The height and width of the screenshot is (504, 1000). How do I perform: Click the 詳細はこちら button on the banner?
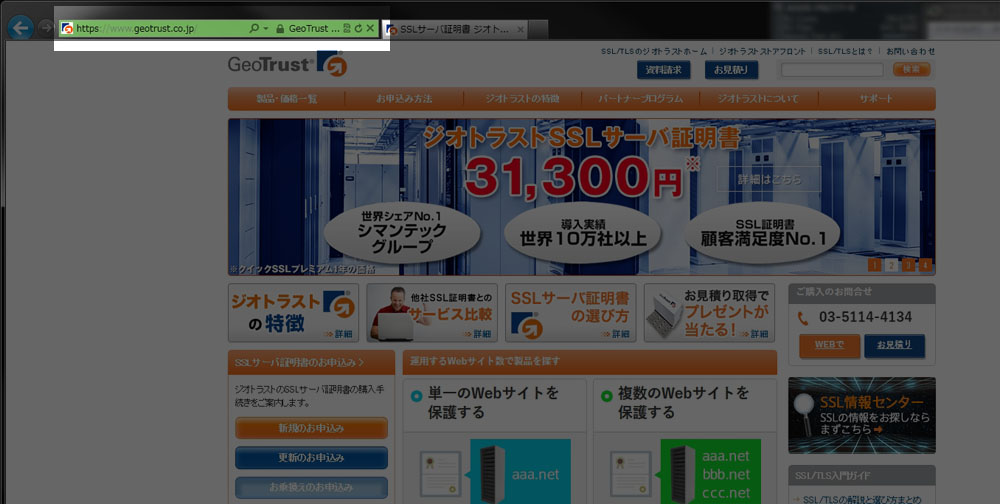(x=769, y=179)
